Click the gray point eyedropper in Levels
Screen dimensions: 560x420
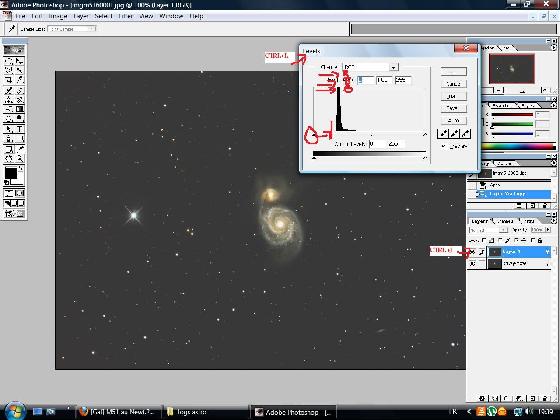pyautogui.click(x=454, y=134)
